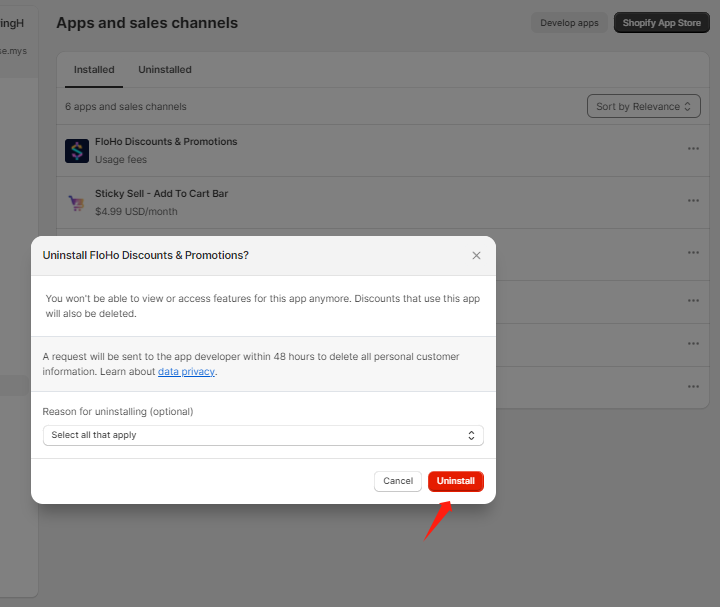Click the Develop apps button
This screenshot has width=720, height=607.
tap(569, 23)
